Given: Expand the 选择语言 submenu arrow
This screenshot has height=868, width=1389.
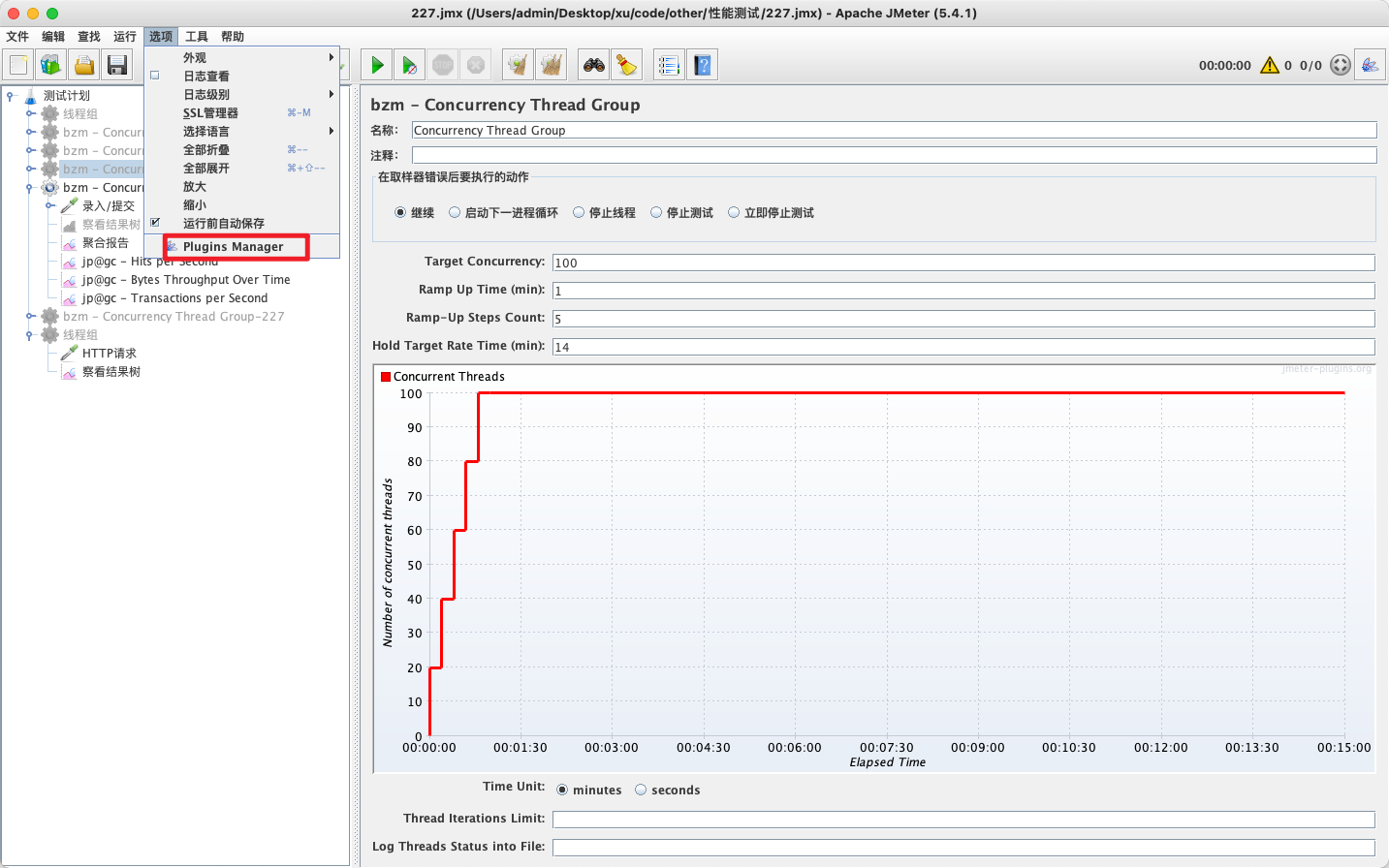Looking at the screenshot, I should [331, 131].
